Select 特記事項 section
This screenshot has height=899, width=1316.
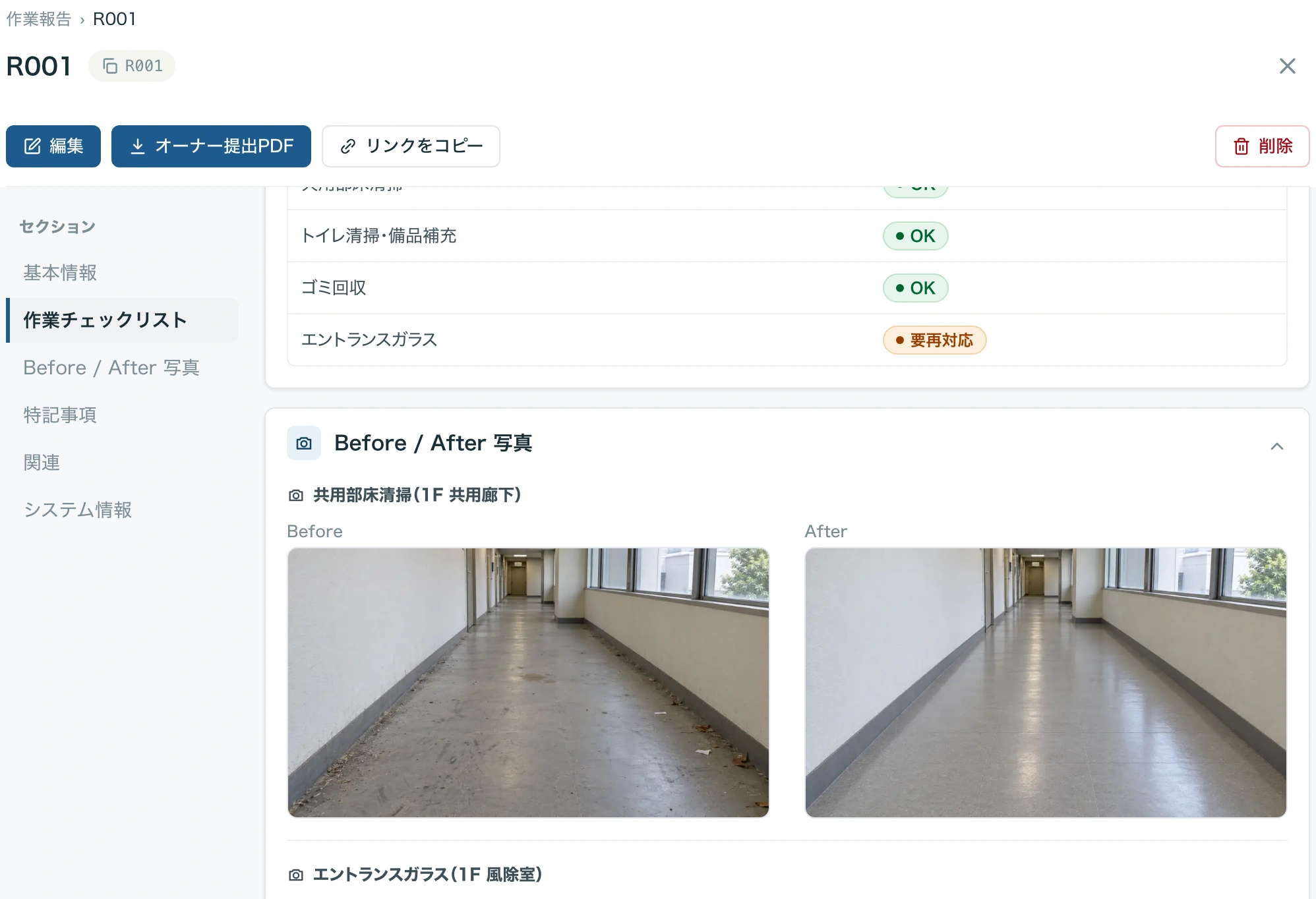point(60,415)
